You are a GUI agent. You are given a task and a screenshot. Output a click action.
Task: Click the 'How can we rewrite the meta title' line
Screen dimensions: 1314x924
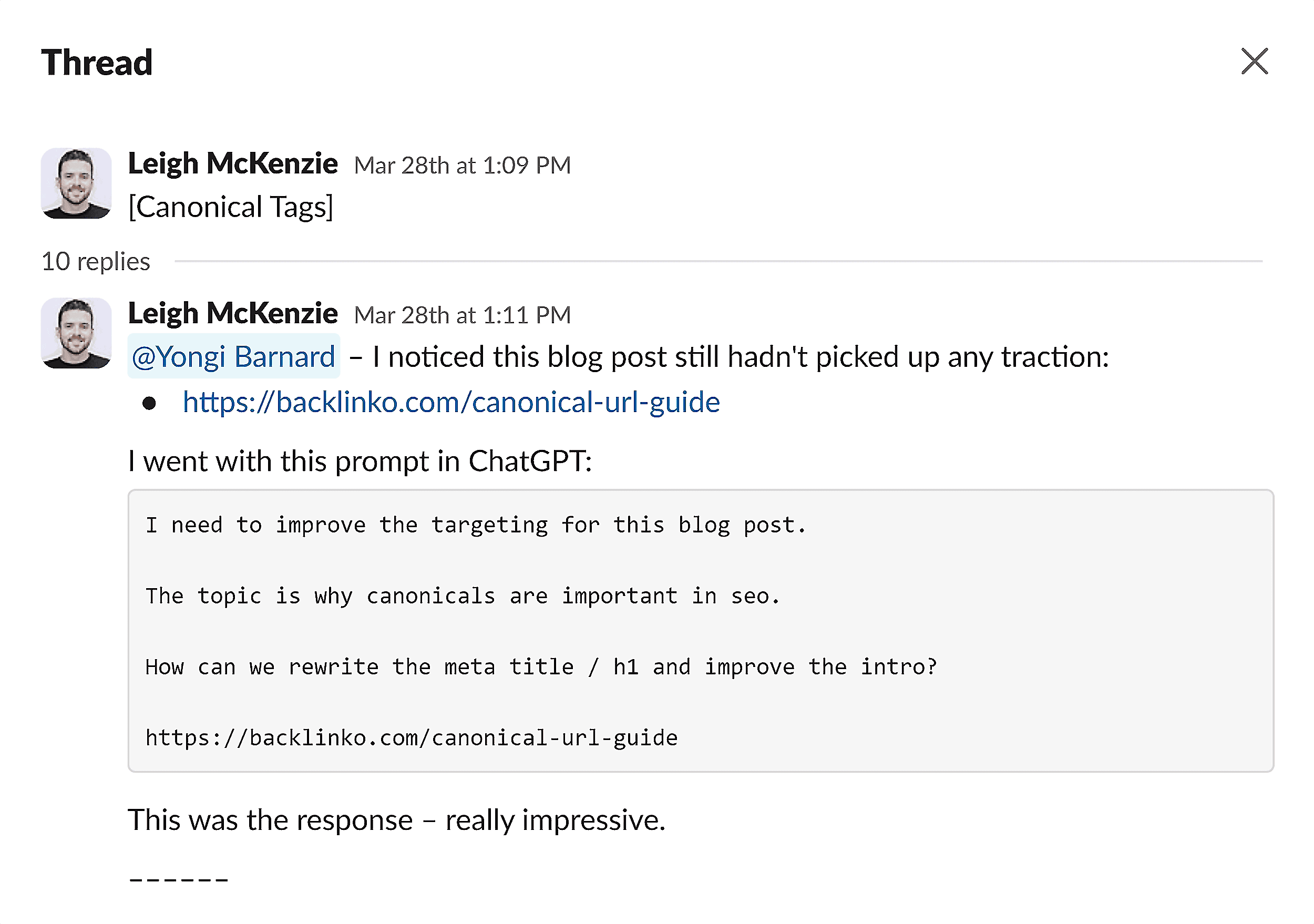pos(541,667)
